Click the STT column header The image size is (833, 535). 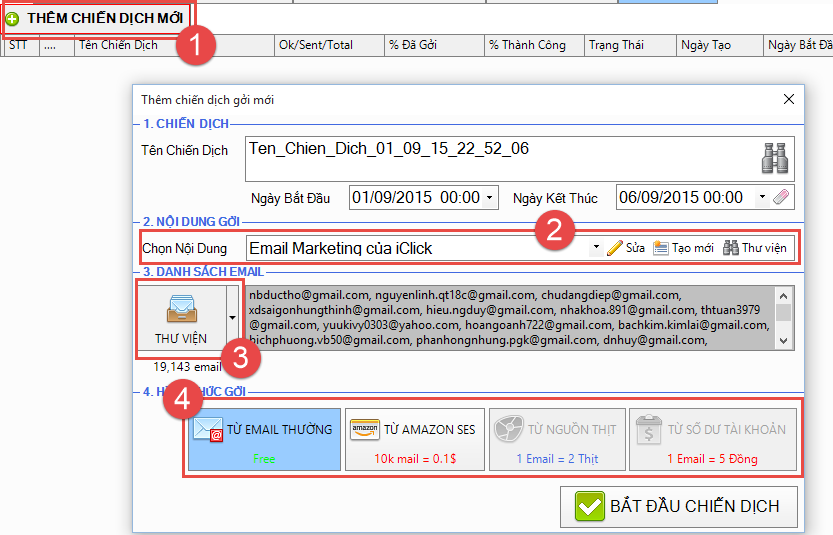tap(21, 46)
